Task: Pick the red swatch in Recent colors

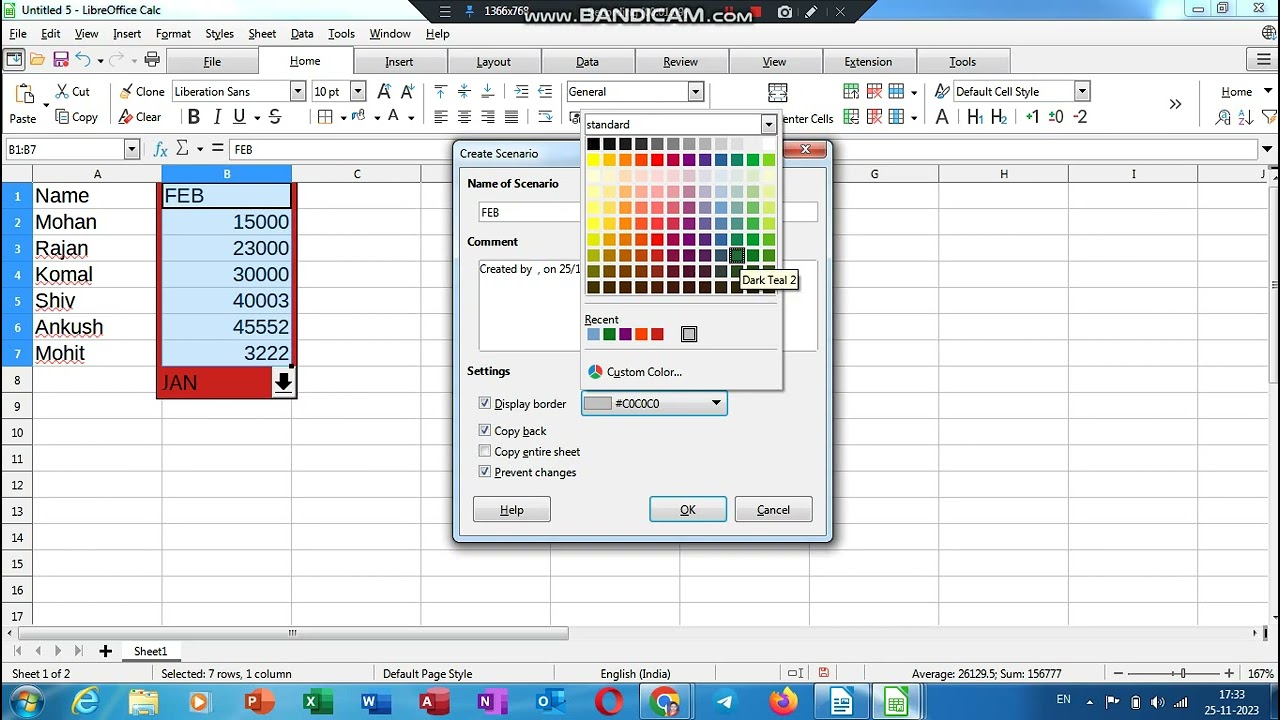Action: click(x=657, y=334)
